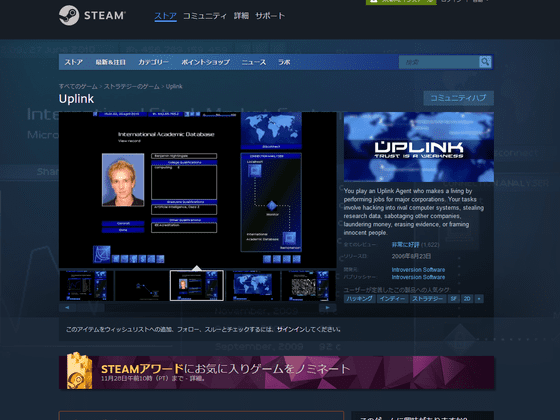Open the コミュニティ top navigation menu
Screen dimensions: 560x420
205,16
